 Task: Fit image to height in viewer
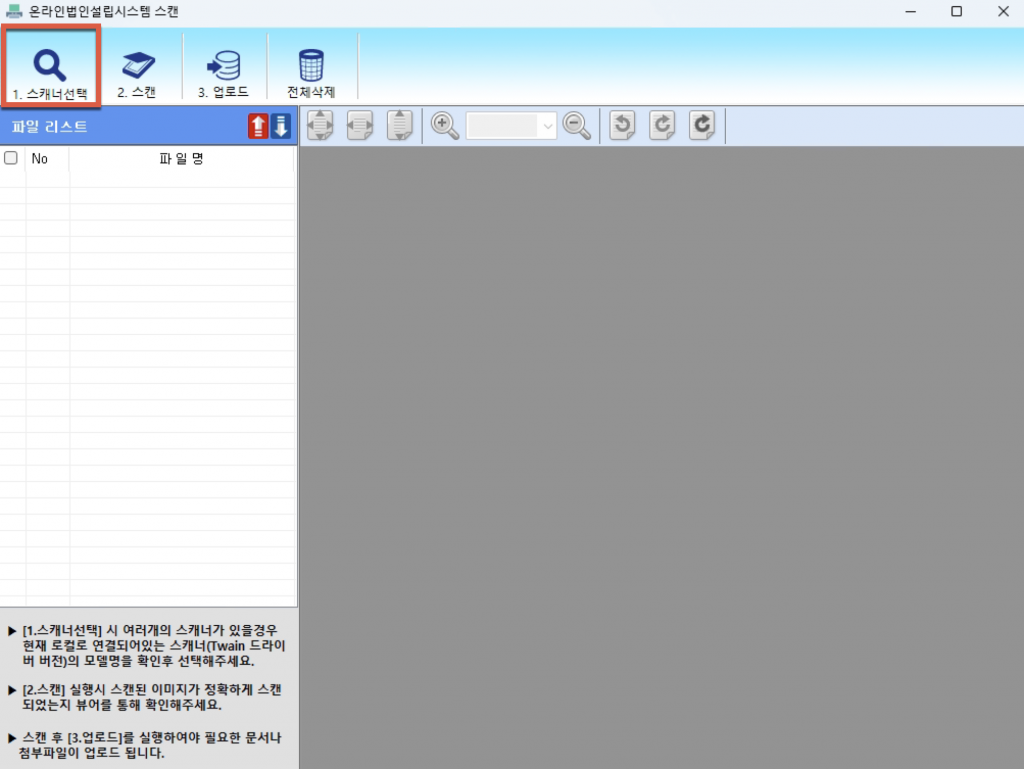pos(400,125)
